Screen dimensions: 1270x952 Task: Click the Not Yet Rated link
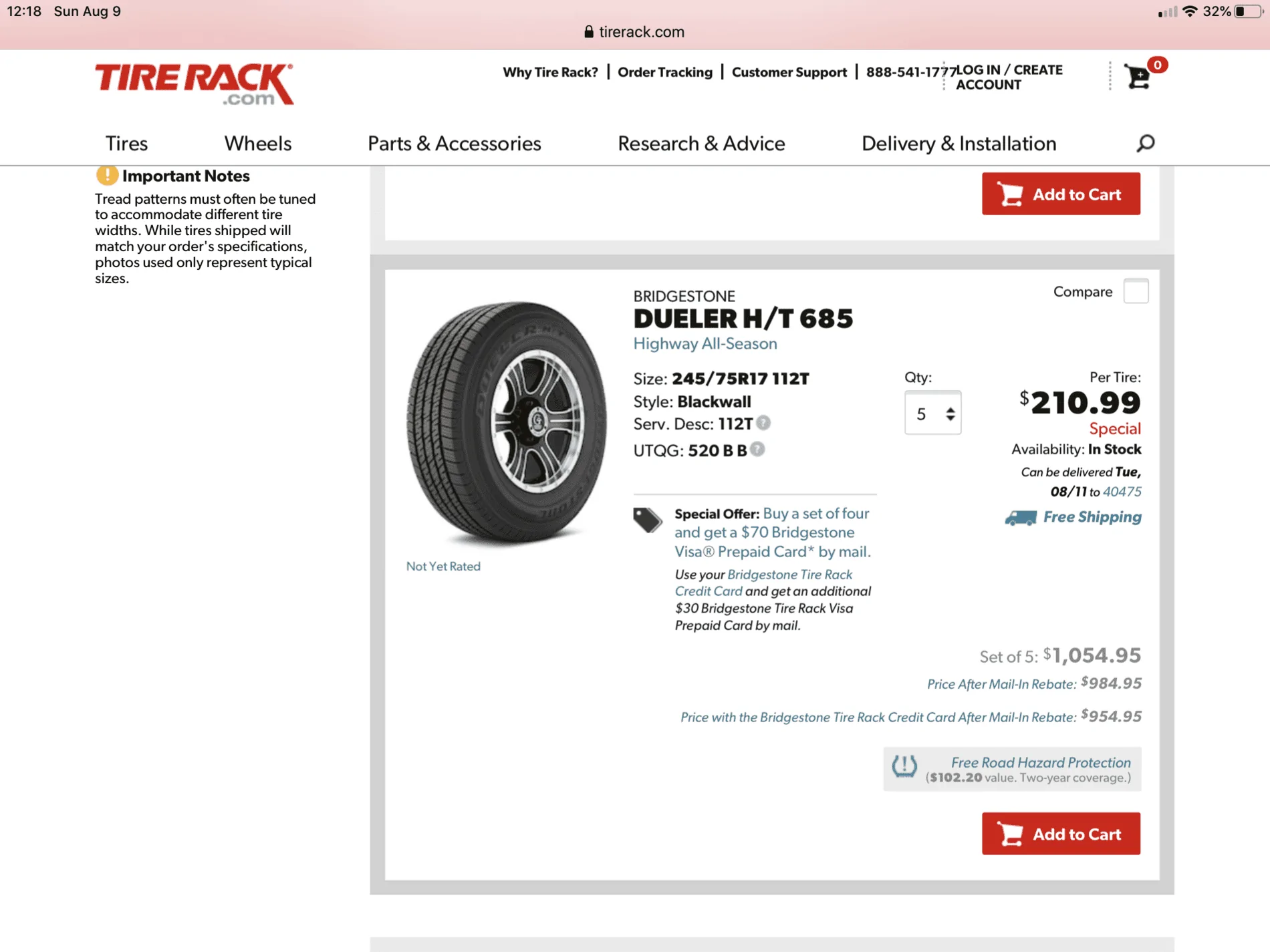(443, 567)
